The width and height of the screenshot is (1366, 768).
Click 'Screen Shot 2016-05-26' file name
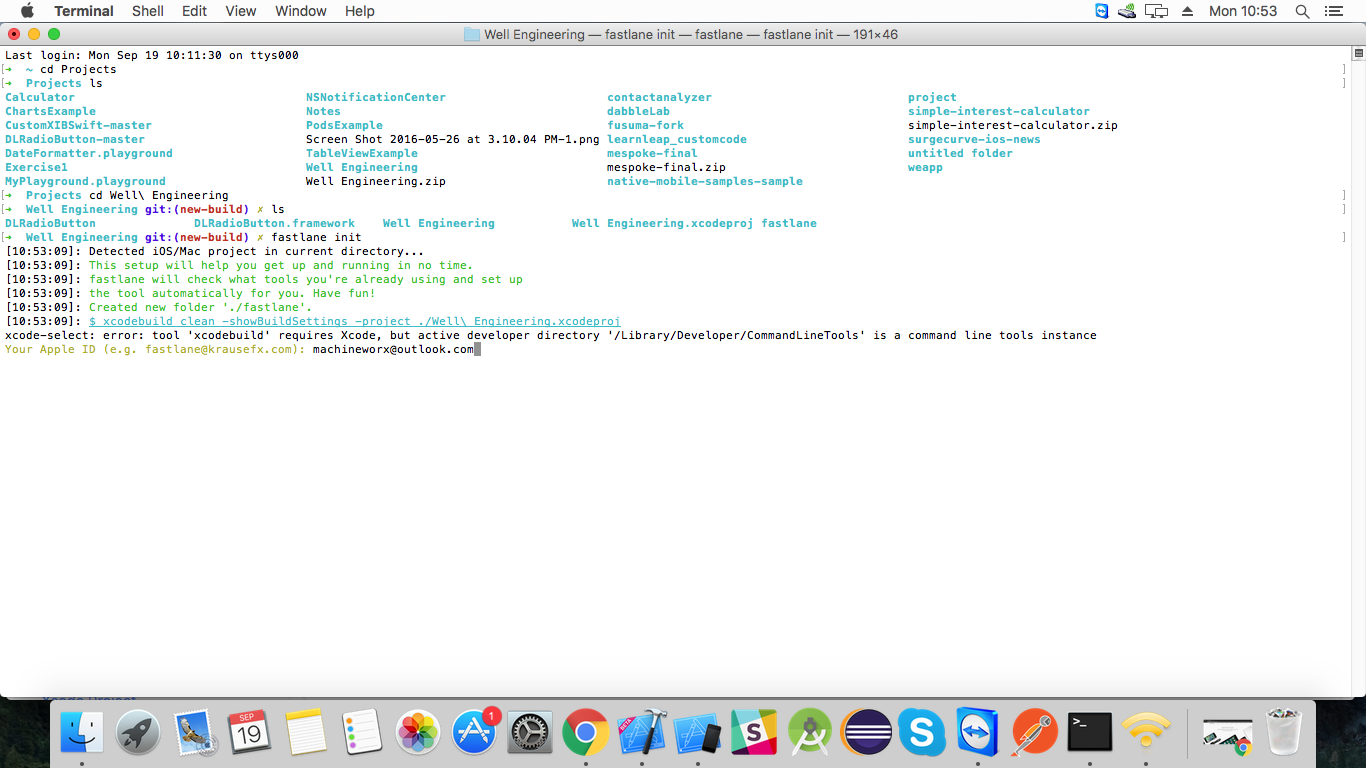[453, 140]
